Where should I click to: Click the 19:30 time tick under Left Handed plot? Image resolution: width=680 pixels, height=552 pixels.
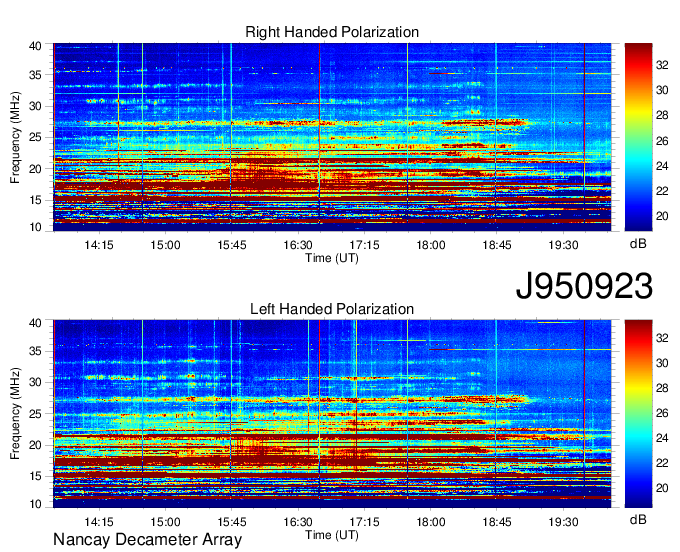[x=563, y=522]
